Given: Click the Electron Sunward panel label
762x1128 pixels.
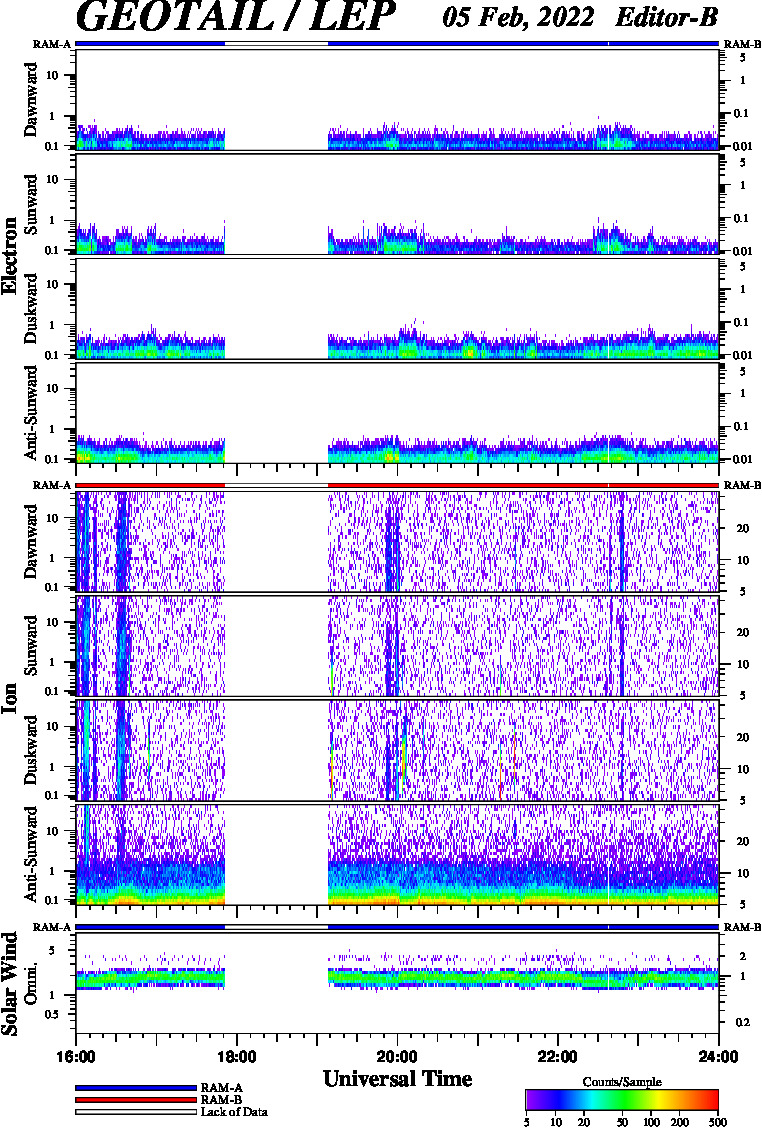Looking at the screenshot, I should (31, 204).
